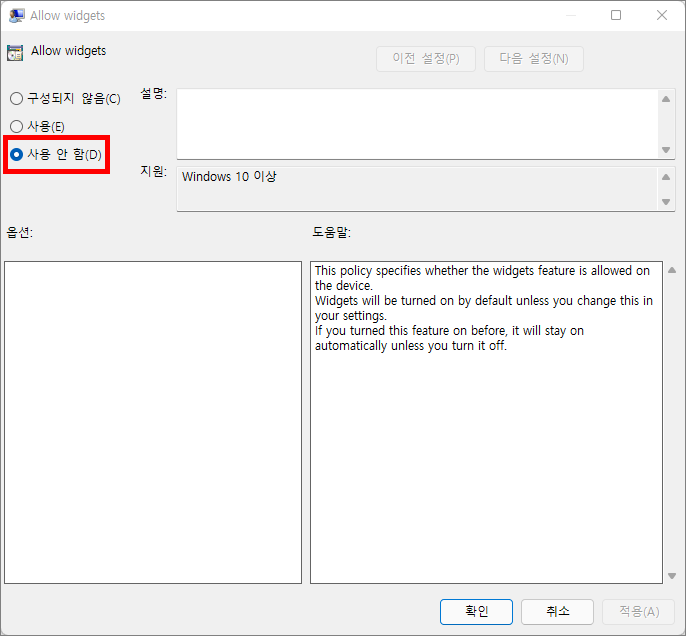Click the empty 옵션 options panel

153,422
